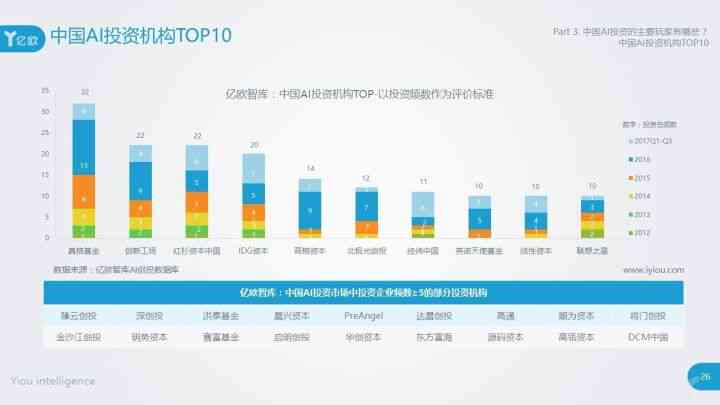Click the 2013 legend marker
This screenshot has width=720, height=405.
[630, 214]
